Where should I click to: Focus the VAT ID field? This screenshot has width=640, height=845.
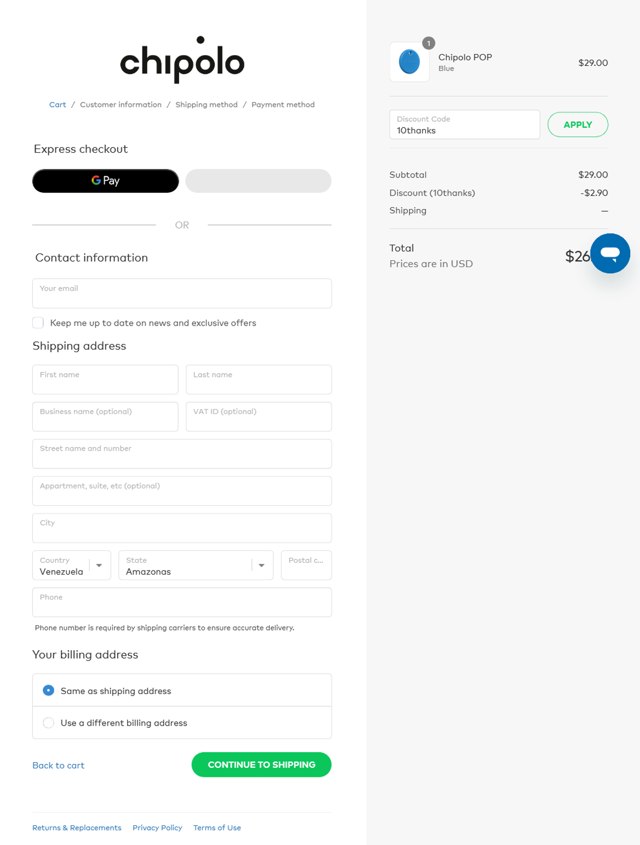click(259, 417)
